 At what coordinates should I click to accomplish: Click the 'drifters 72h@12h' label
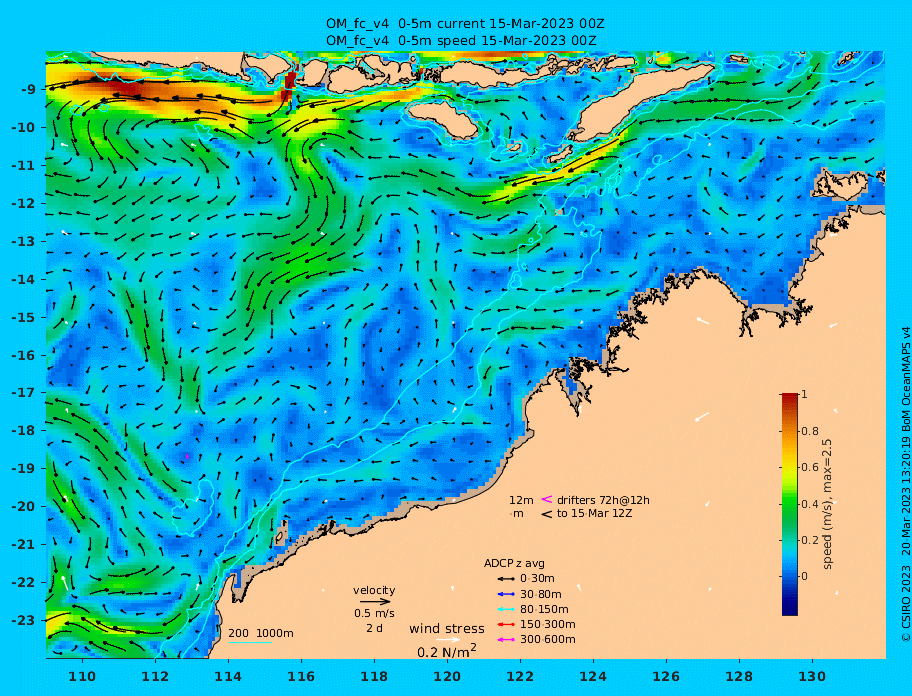point(603,500)
